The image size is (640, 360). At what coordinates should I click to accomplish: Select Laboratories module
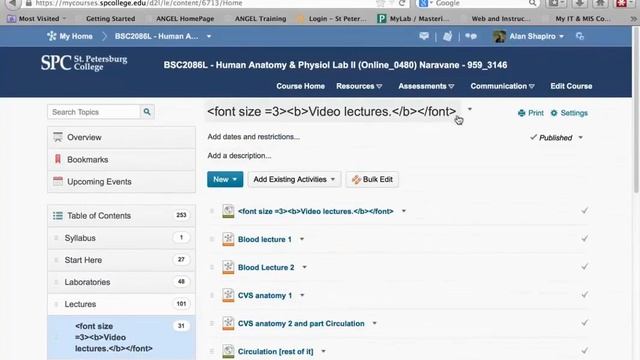point(121,282)
